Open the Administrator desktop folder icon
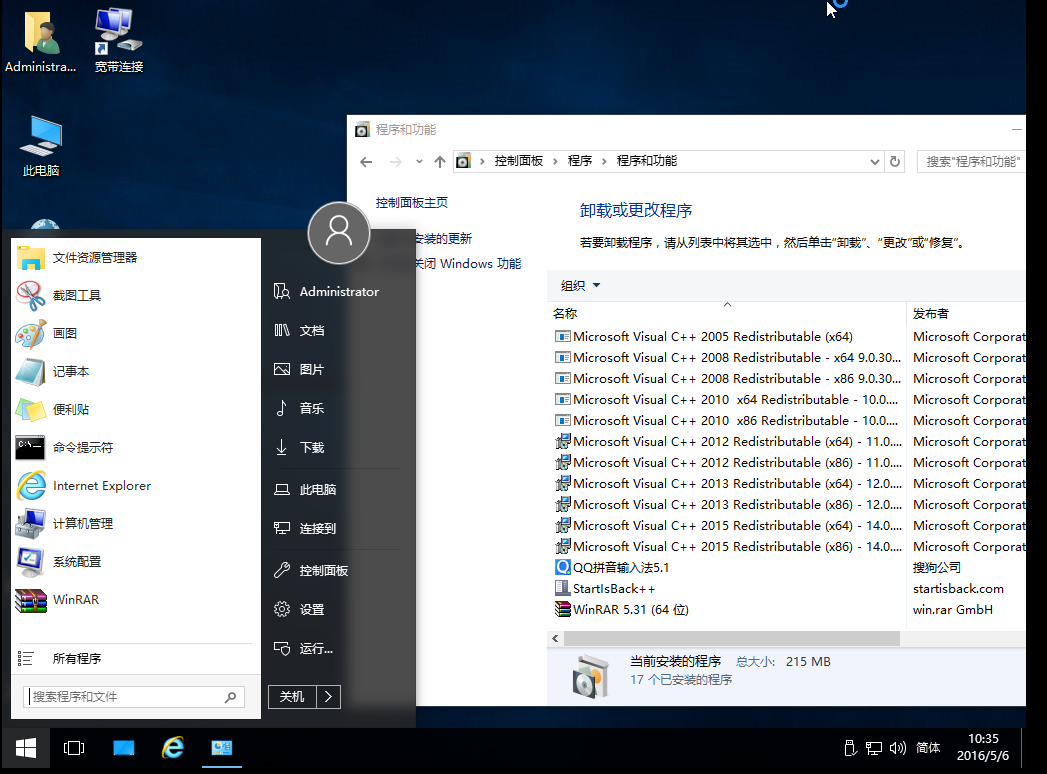This screenshot has height=774, width=1047. tap(41, 40)
